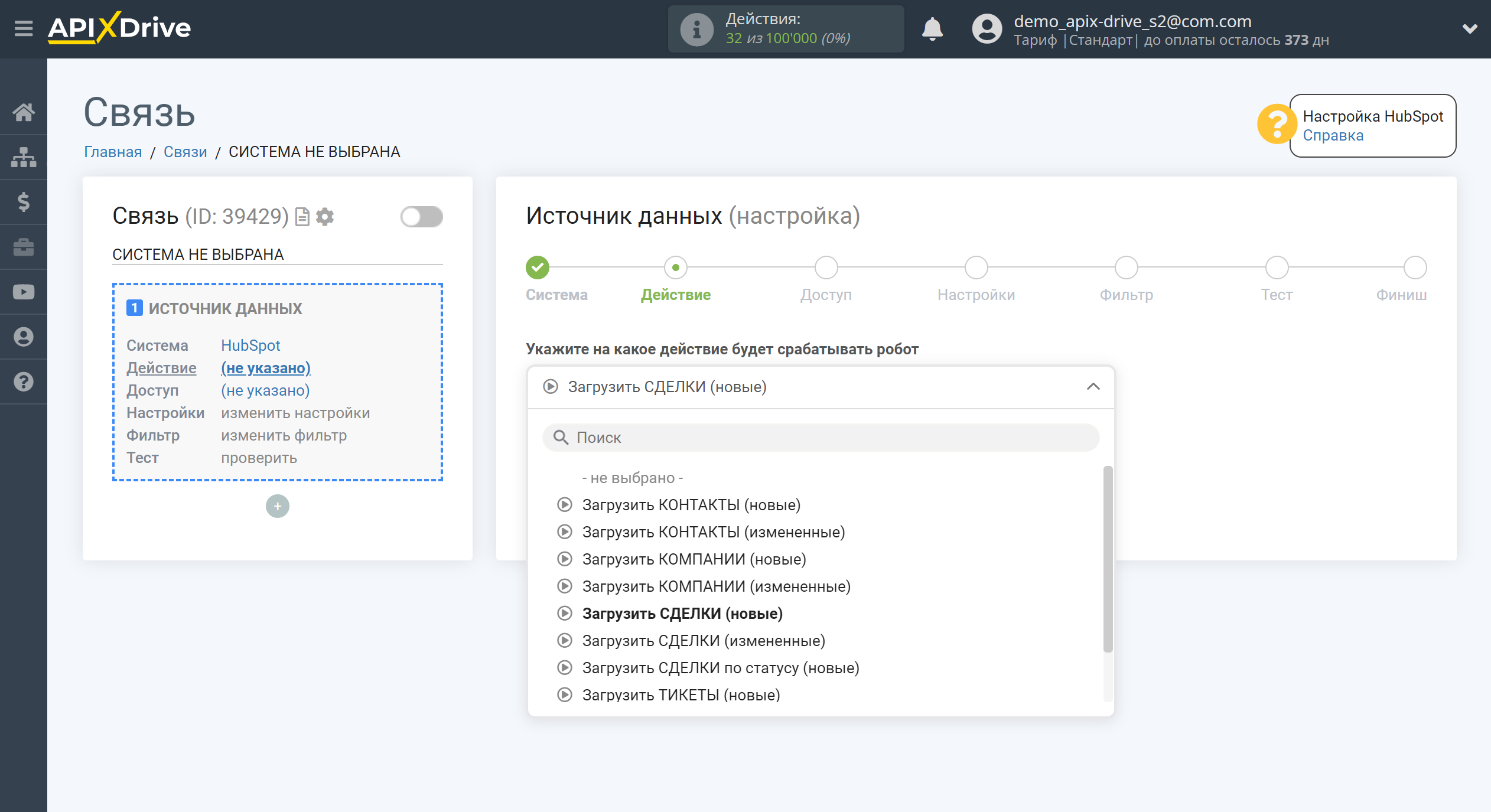1491x812 pixels.
Task: Open the briefcase icon in sidebar
Action: click(x=24, y=247)
